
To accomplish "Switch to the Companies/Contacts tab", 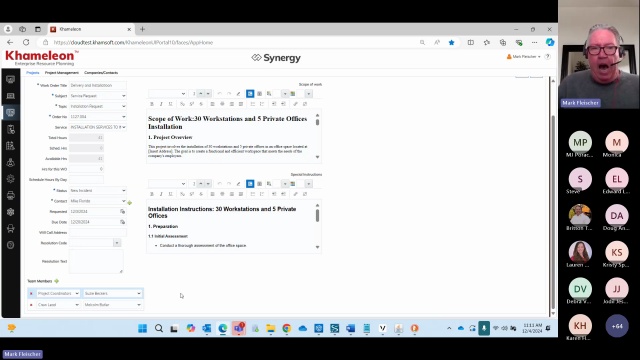I will click(101, 73).
